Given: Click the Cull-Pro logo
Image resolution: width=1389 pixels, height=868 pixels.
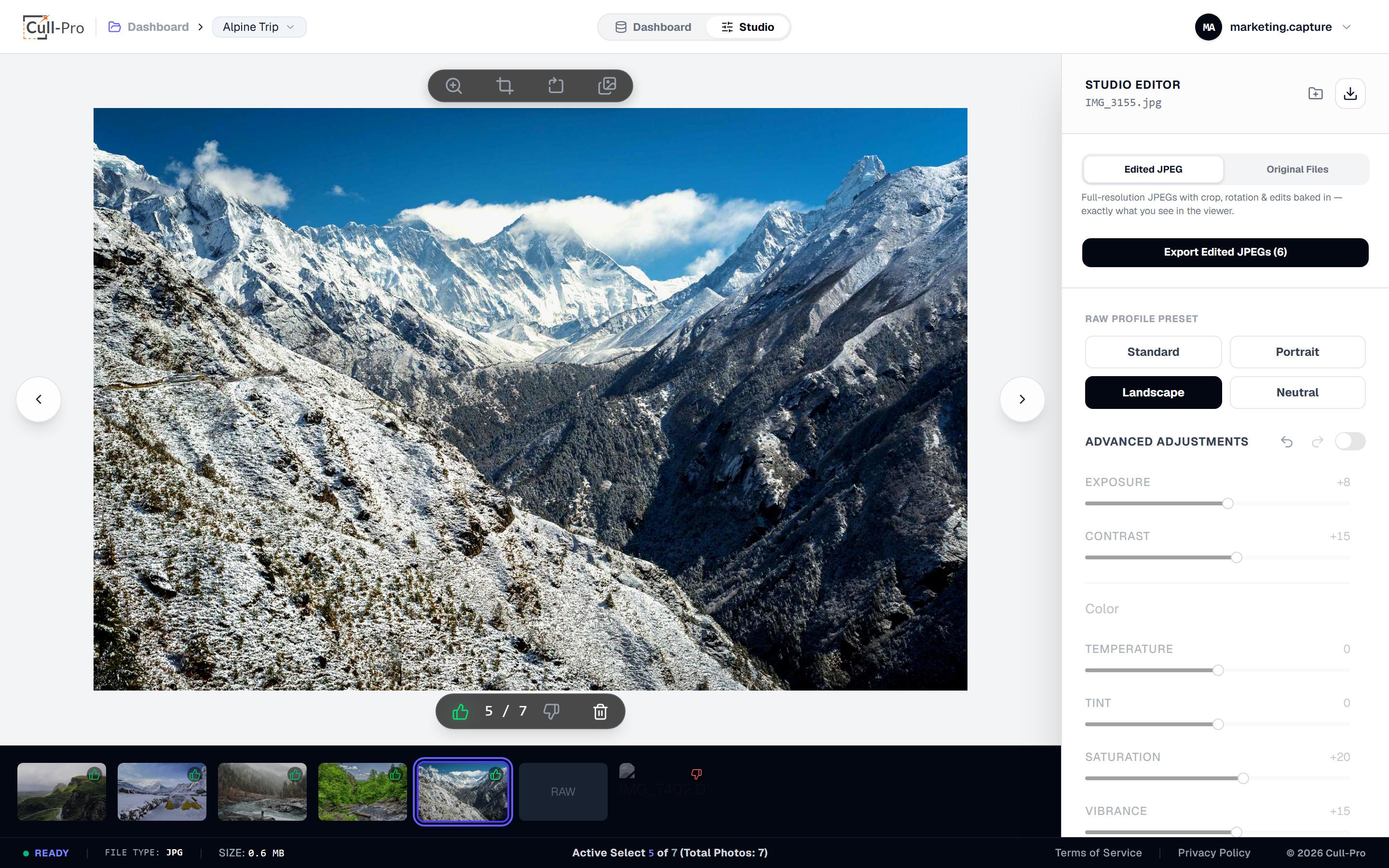Looking at the screenshot, I should click(54, 27).
